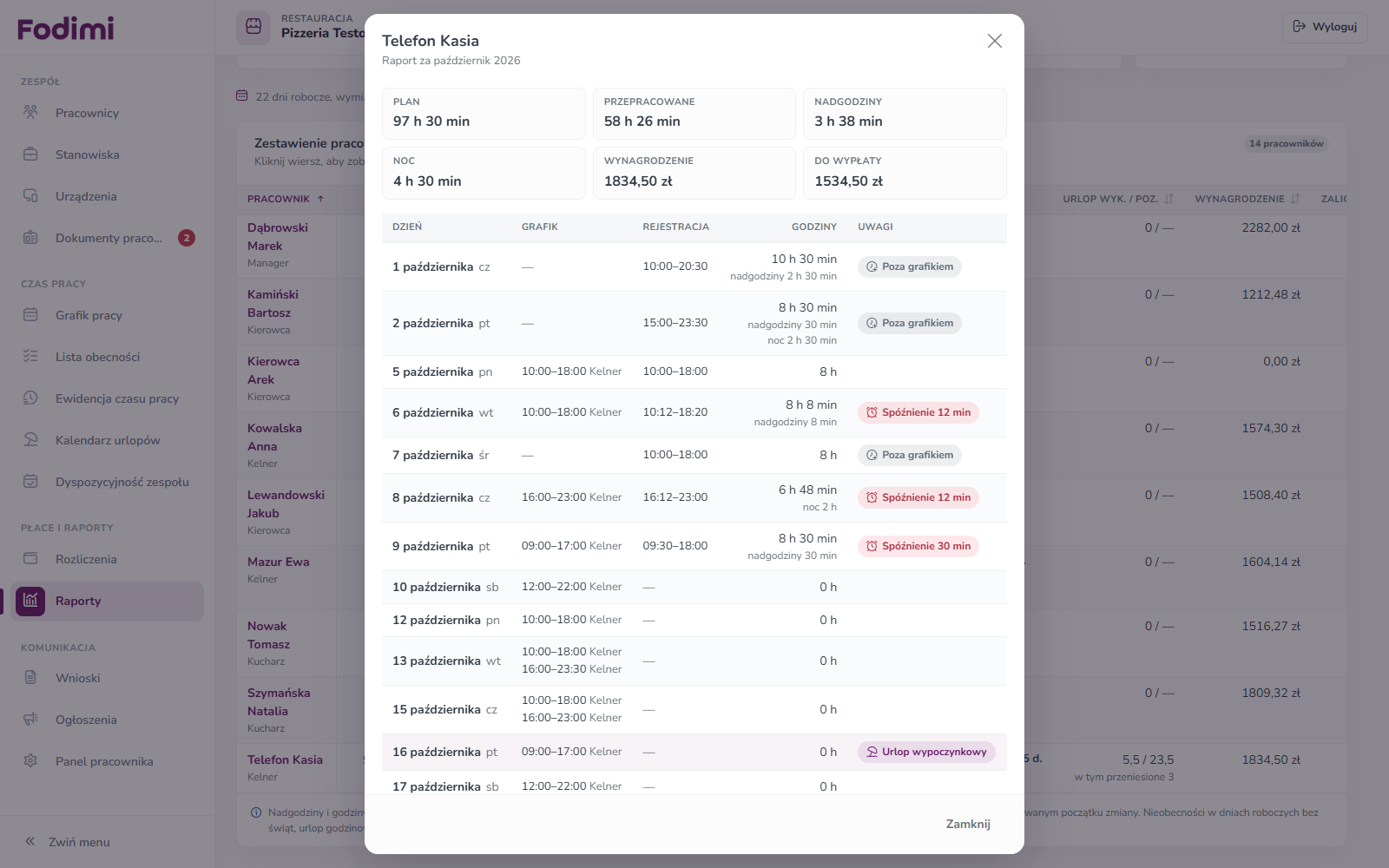The height and width of the screenshot is (868, 1389).
Task: Sort by the Wynagrodzenie column header
Action: coord(1247,199)
